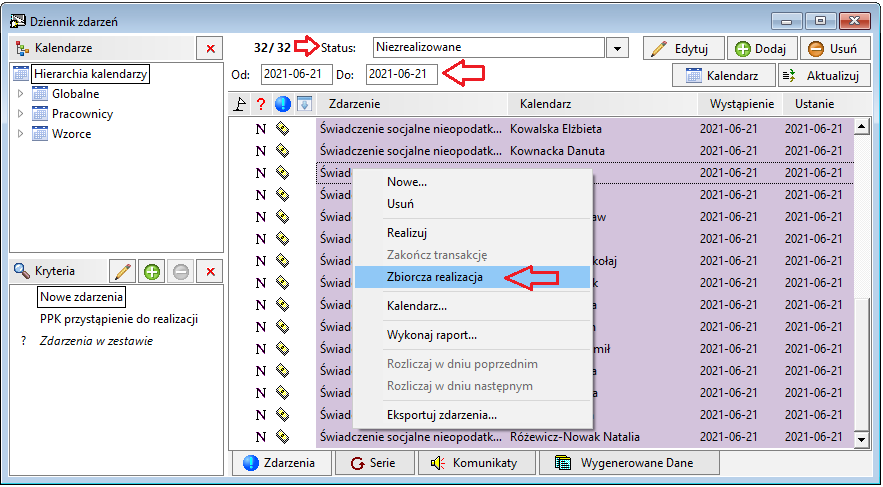Switch to the Komunikaty tab
The image size is (883, 487).
click(x=475, y=463)
